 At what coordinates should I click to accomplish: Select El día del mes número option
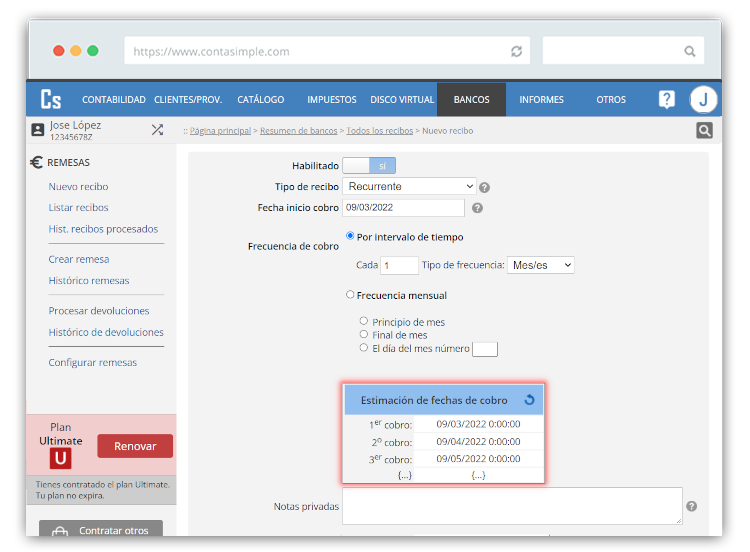point(364,348)
